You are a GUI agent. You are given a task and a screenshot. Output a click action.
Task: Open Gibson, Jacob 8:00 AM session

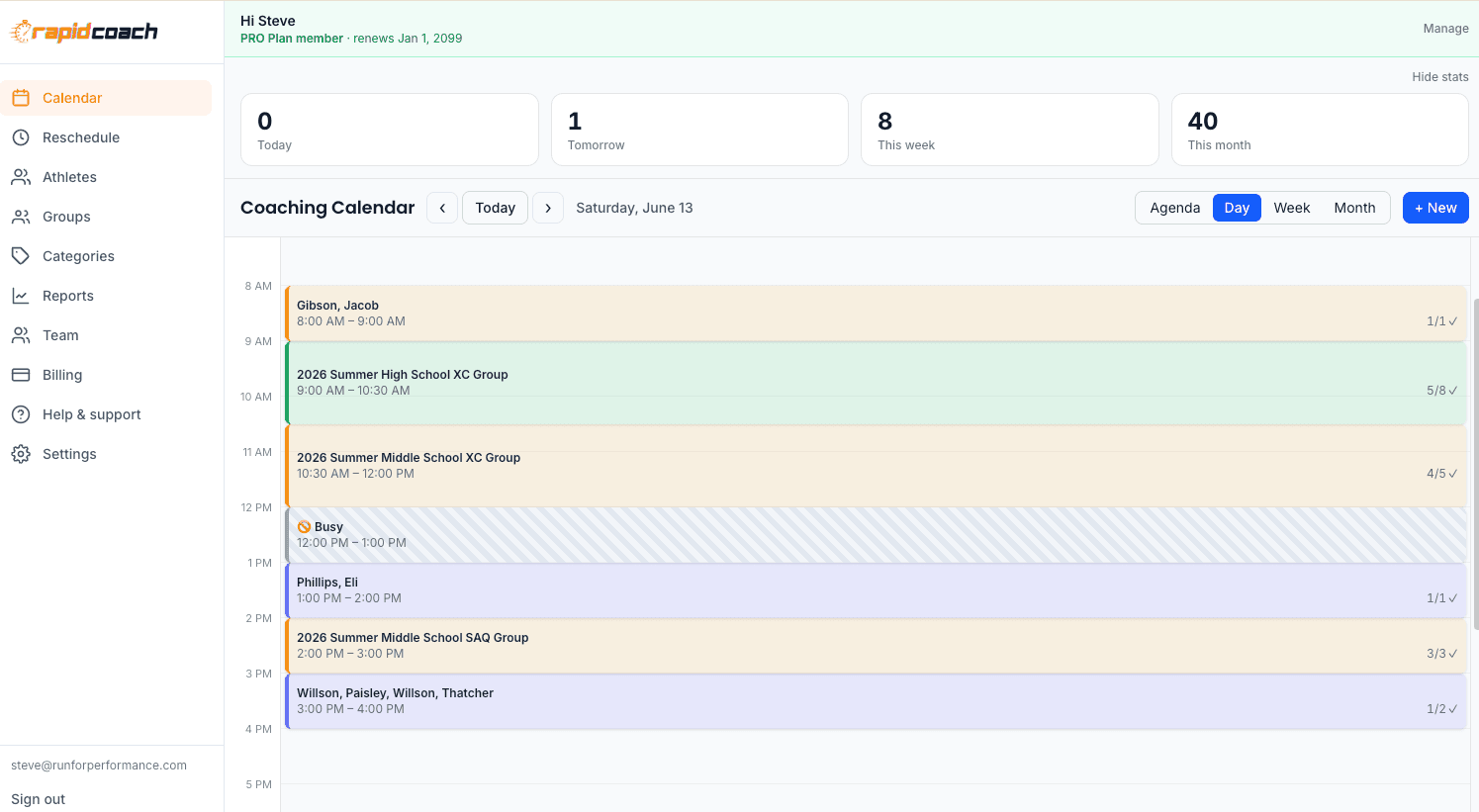pos(876,314)
